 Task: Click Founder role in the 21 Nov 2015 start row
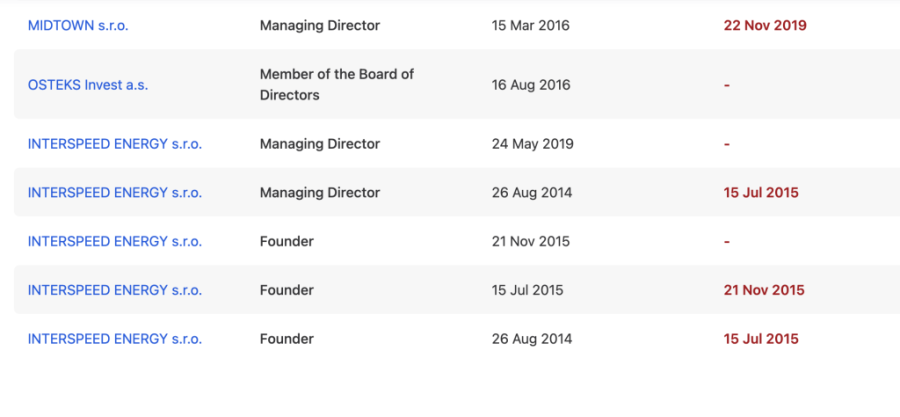287,242
